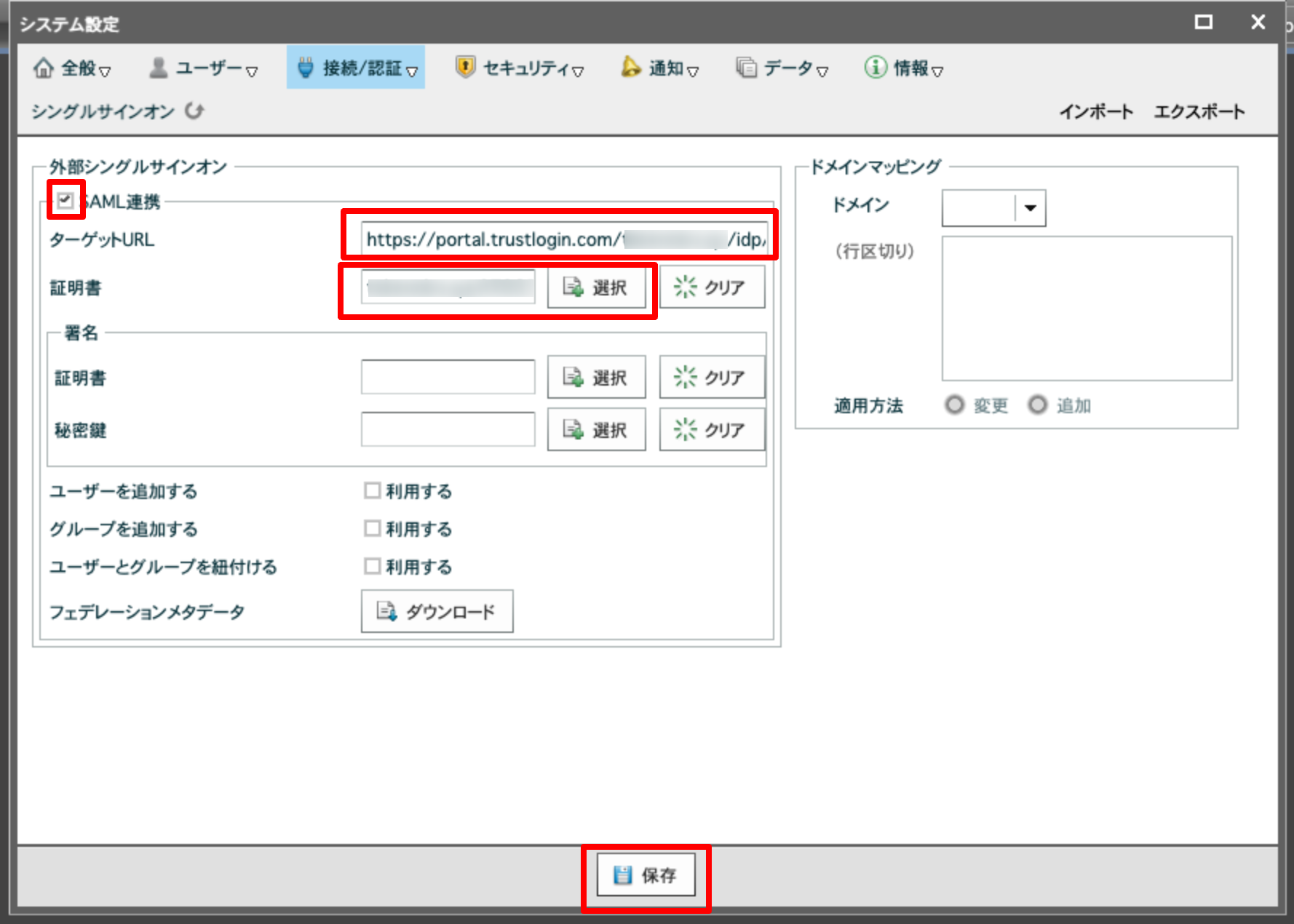
Task: Open the ドメイン dropdown
Action: (1031, 208)
